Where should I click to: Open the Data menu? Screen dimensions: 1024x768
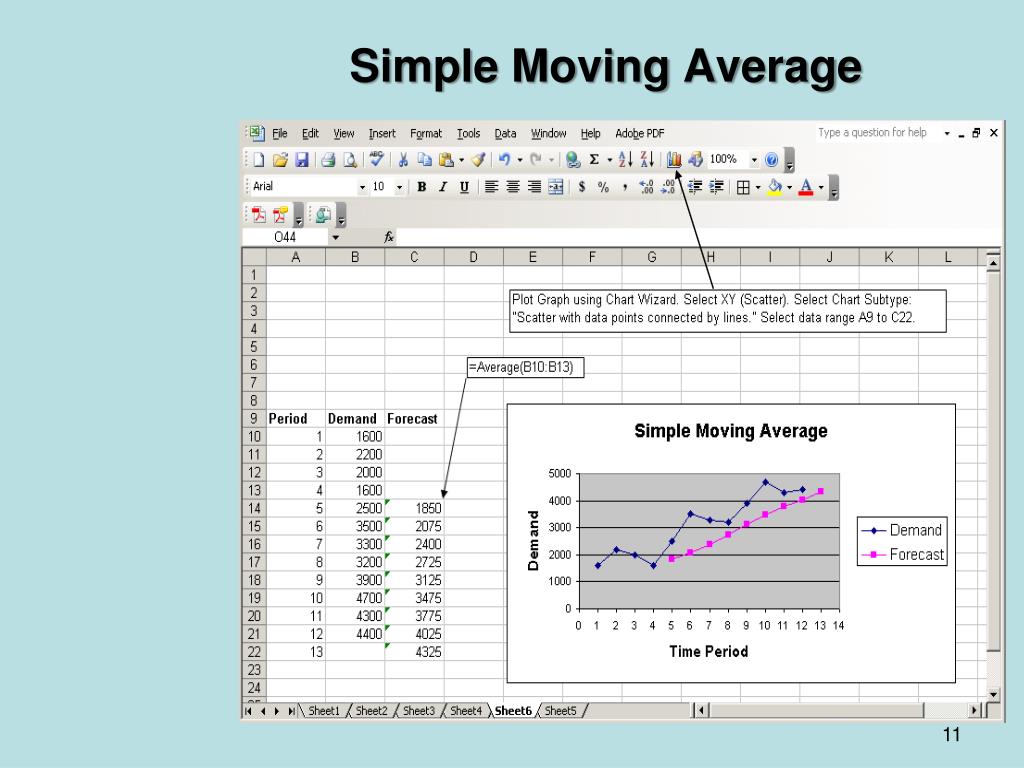coord(505,133)
